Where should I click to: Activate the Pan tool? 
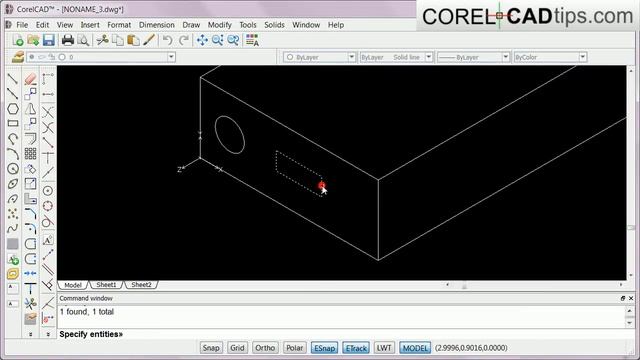click(x=202, y=40)
